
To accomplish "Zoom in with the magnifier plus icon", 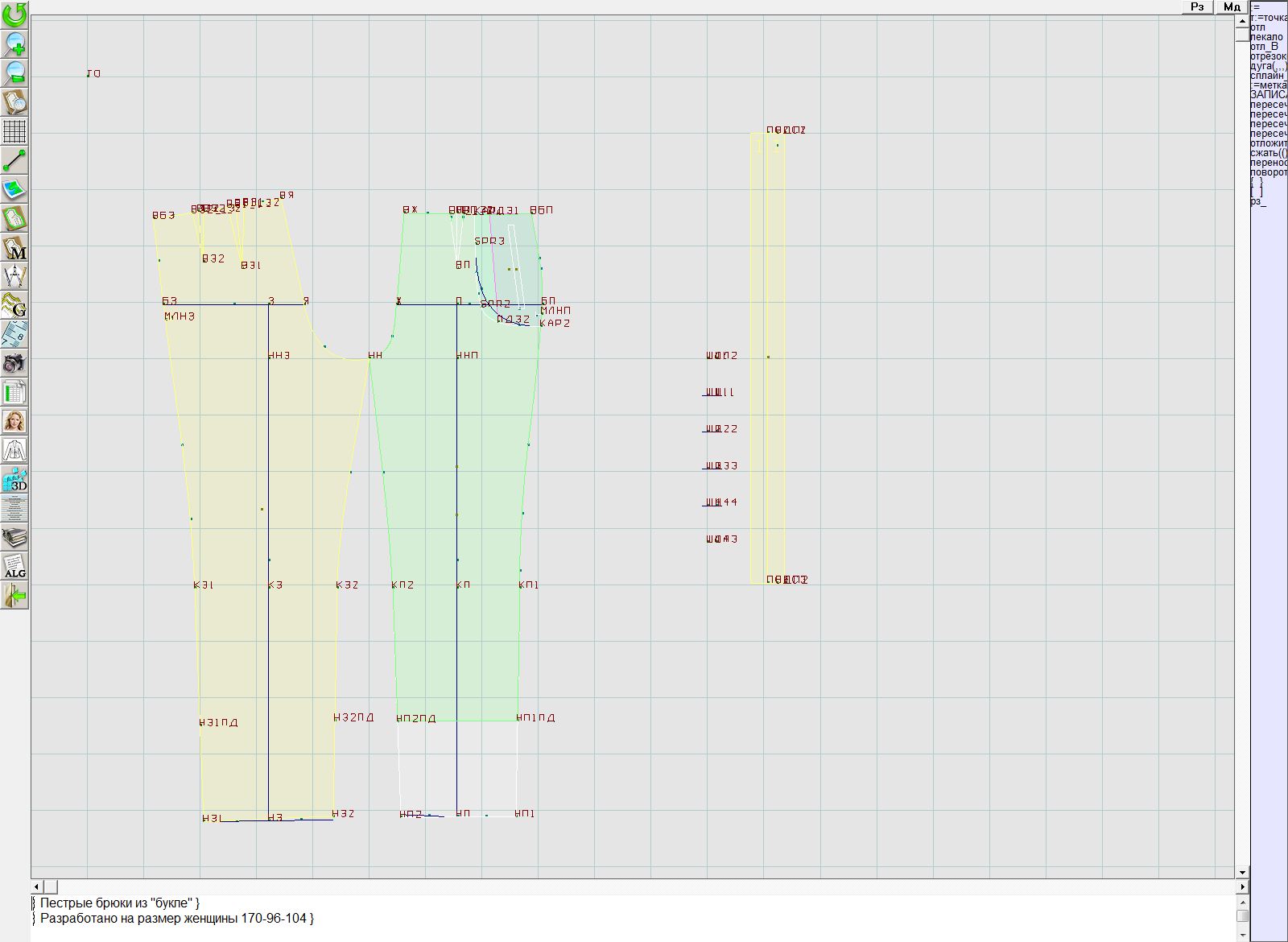I will point(14,43).
